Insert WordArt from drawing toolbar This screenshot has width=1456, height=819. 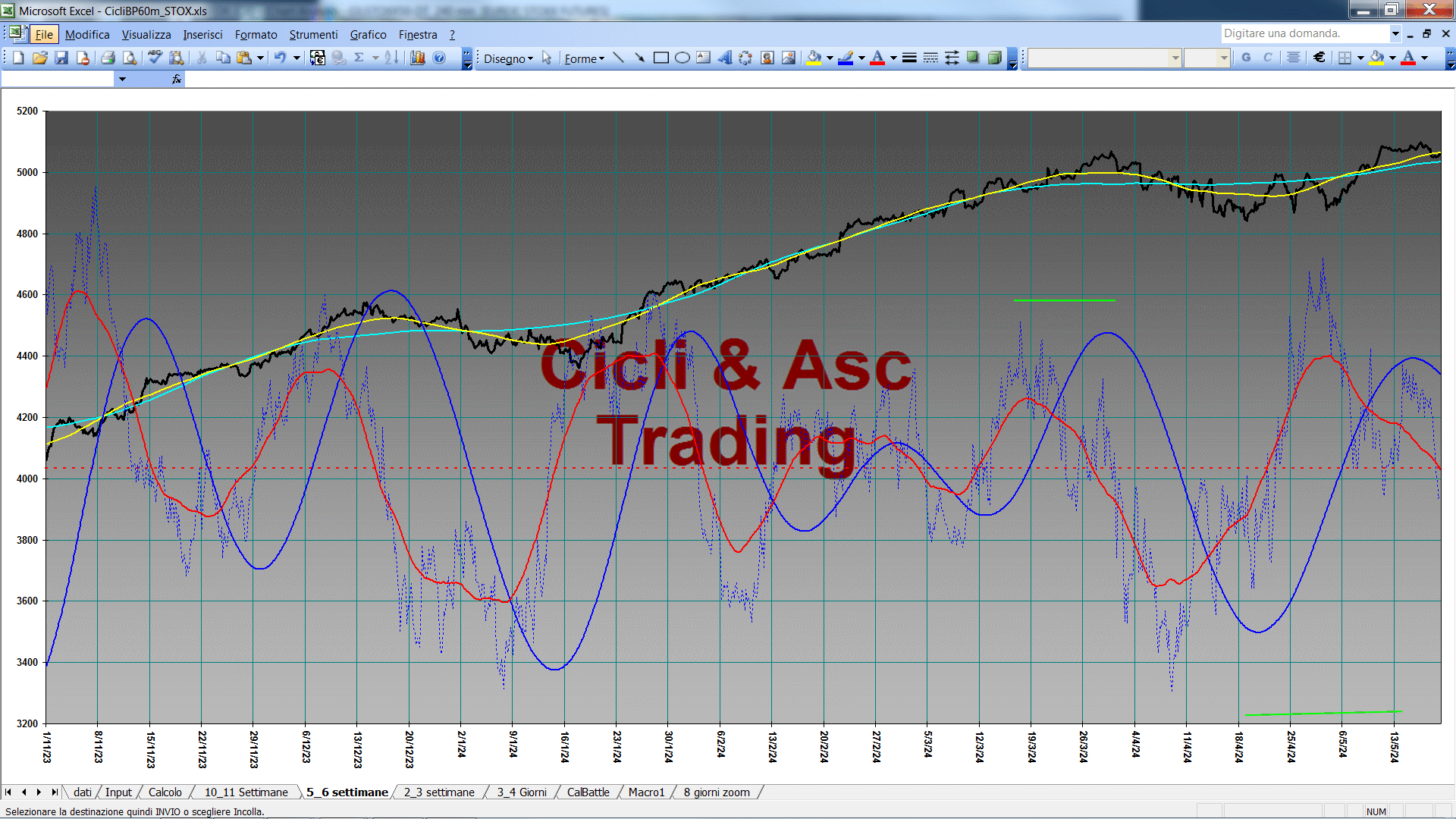click(724, 58)
